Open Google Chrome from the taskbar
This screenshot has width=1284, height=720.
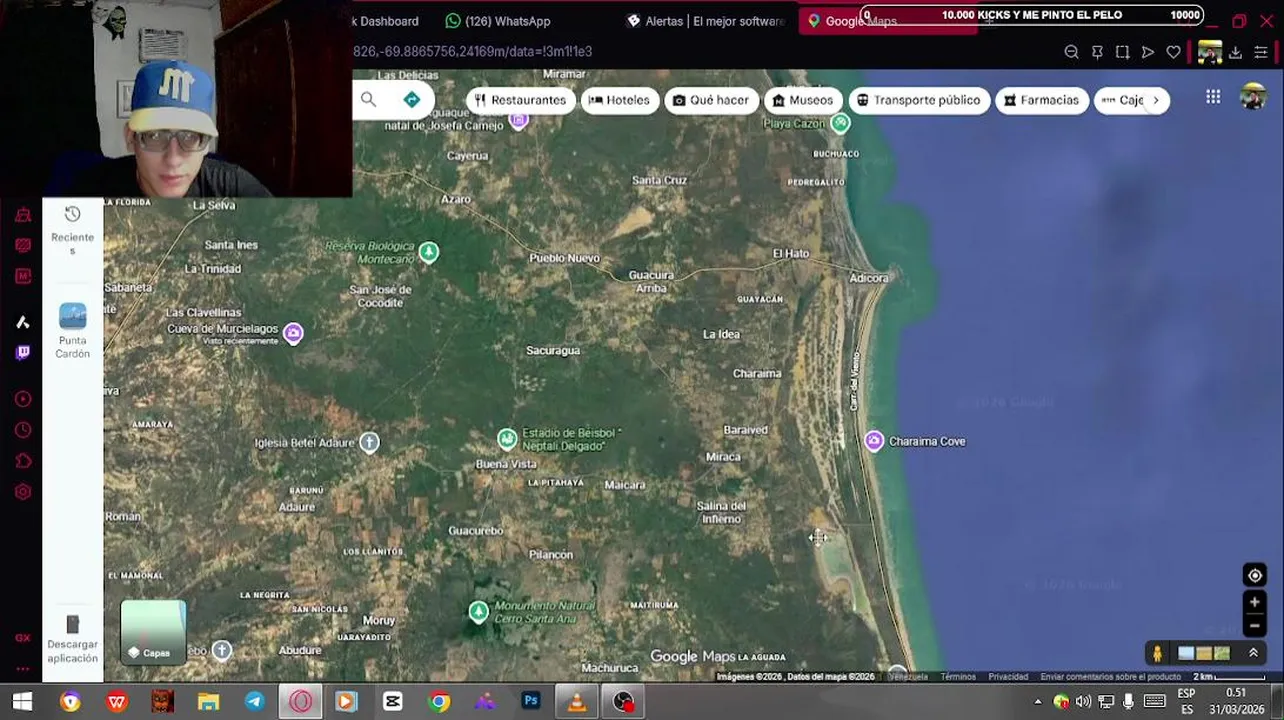[x=439, y=702]
